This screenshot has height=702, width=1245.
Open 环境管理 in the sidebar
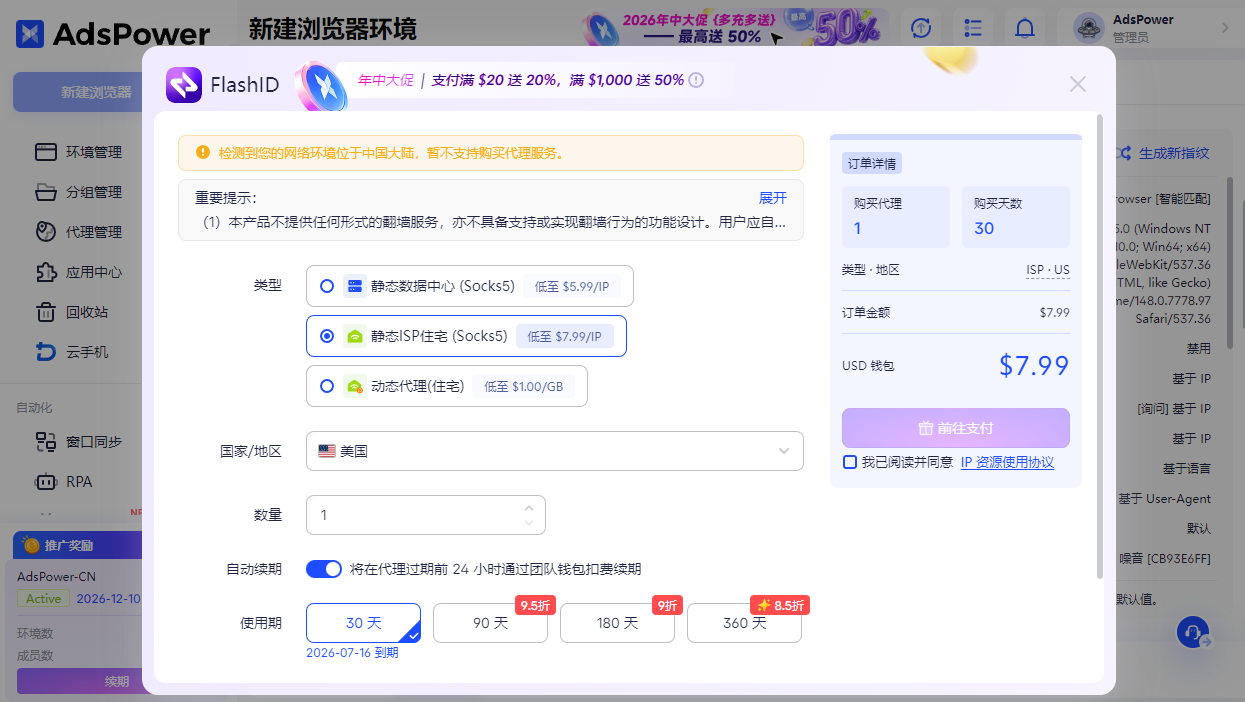(94, 152)
